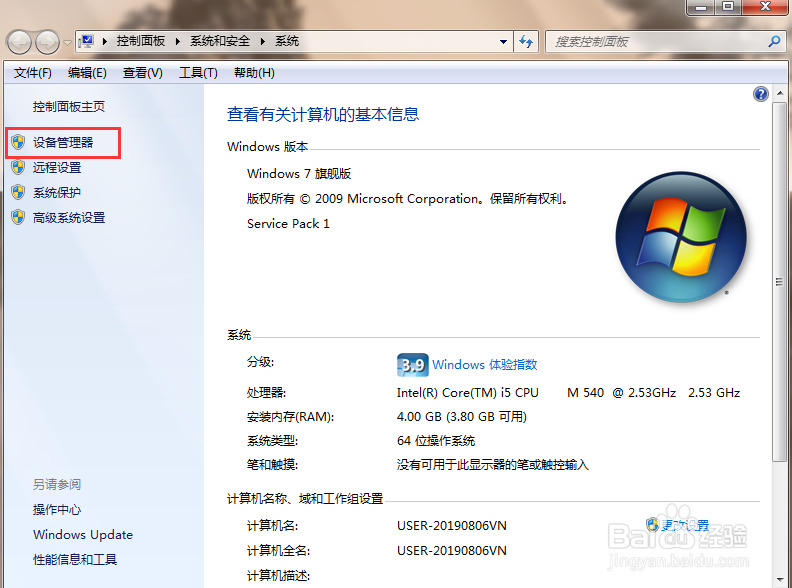
Task: Click the Windows logo image
Action: point(681,237)
